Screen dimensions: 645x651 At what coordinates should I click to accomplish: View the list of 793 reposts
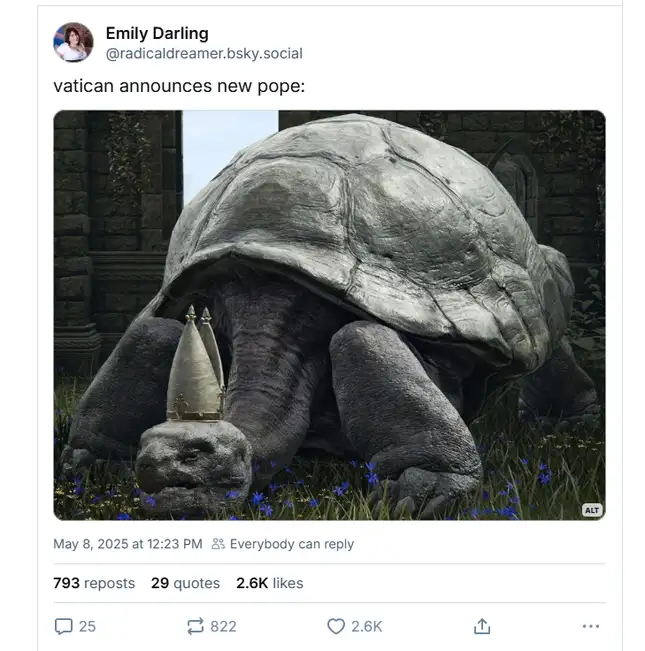click(94, 583)
